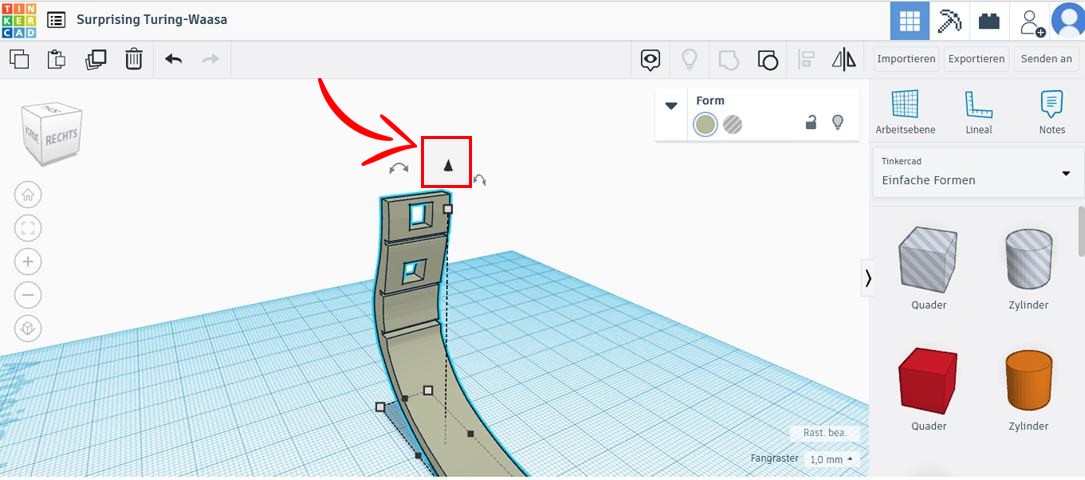This screenshot has height=480, width=1085.
Task: Undo the last action
Action: coord(173,60)
